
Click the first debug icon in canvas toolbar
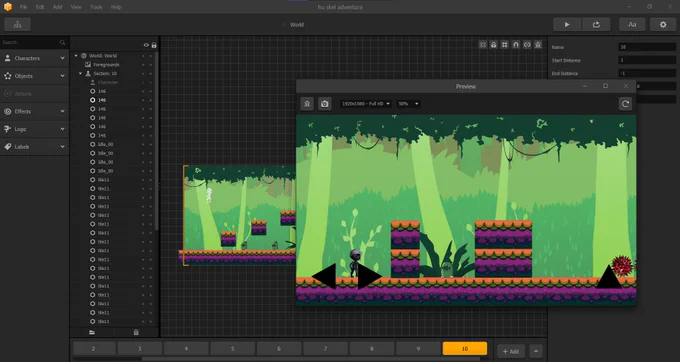pos(483,45)
